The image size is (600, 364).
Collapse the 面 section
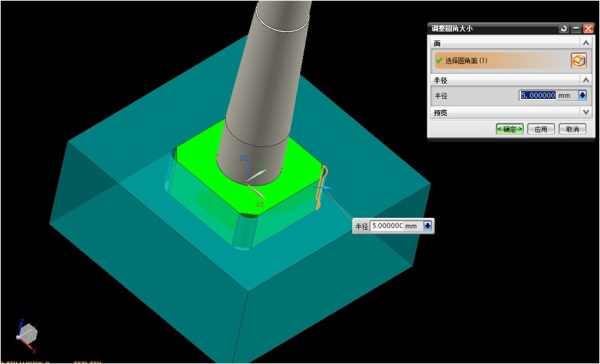point(585,43)
